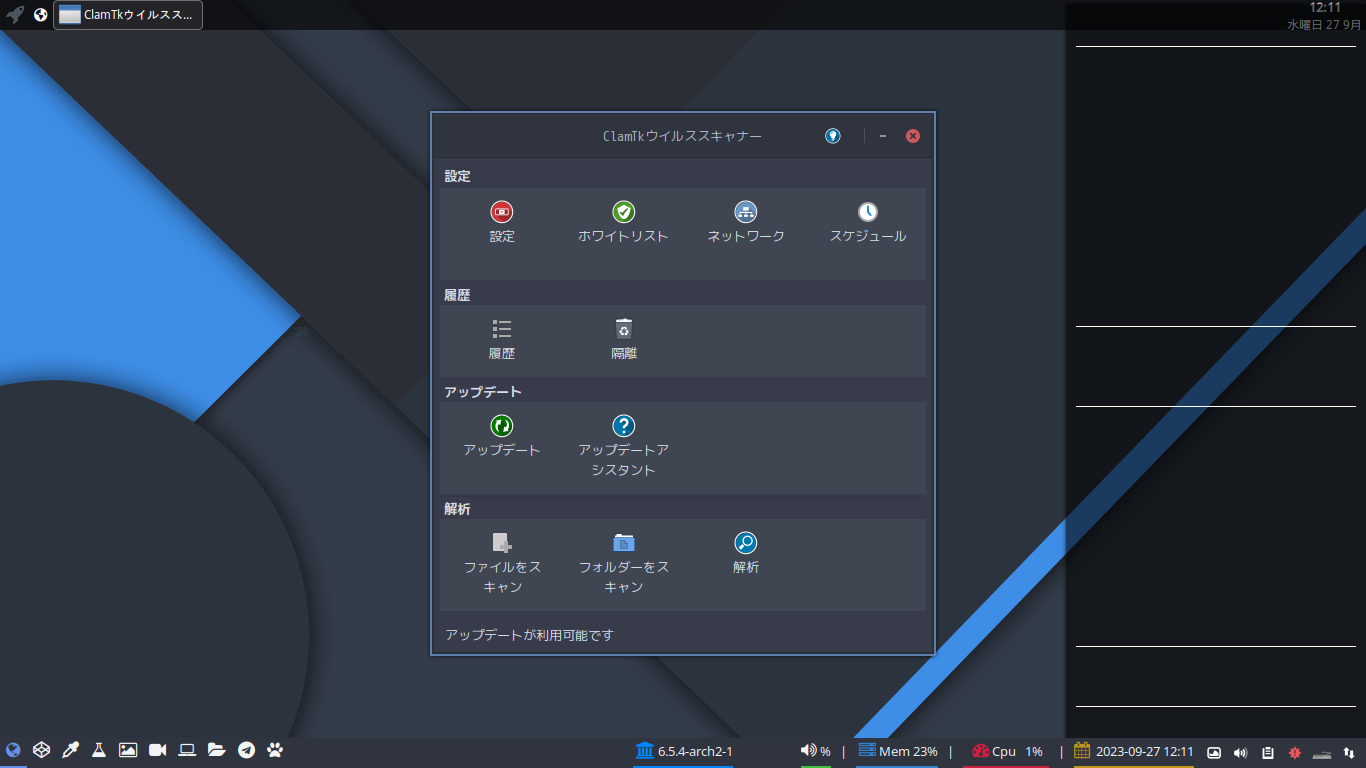The image size is (1366, 768).
Task: Minimize the ClamTk window
Action: click(883, 136)
